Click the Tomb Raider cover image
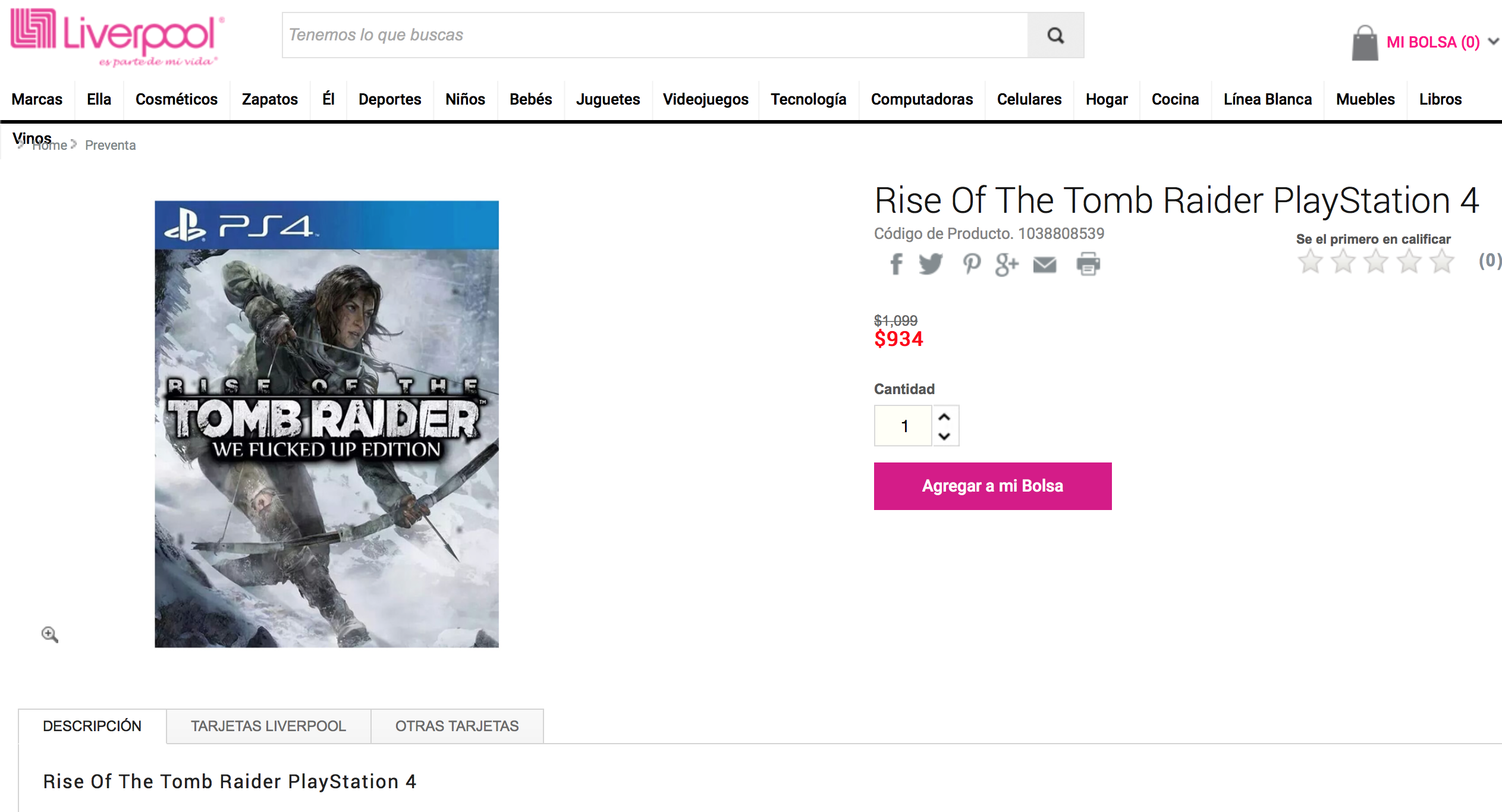Image resolution: width=1502 pixels, height=812 pixels. pos(326,424)
